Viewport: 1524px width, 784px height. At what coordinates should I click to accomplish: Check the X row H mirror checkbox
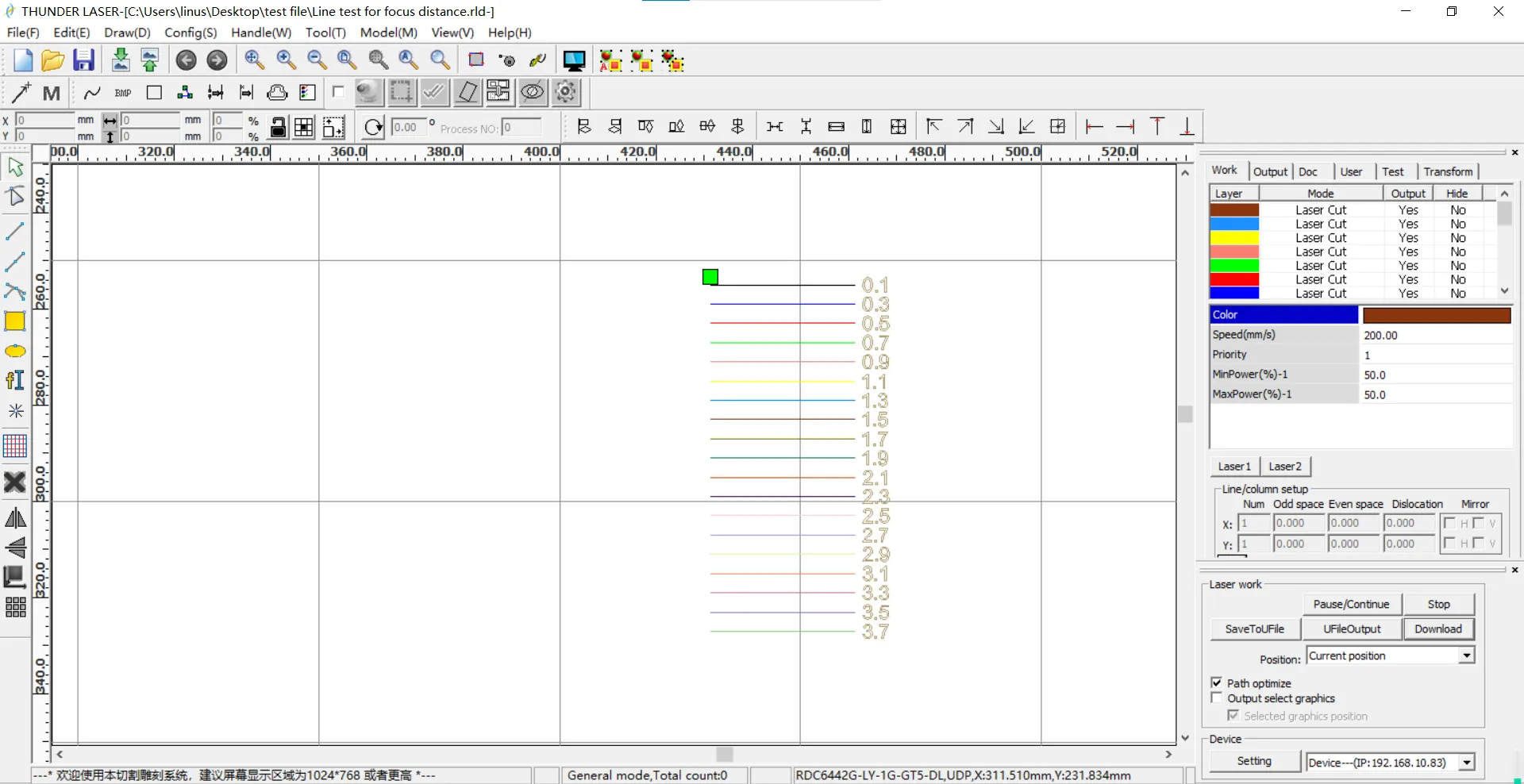1450,523
